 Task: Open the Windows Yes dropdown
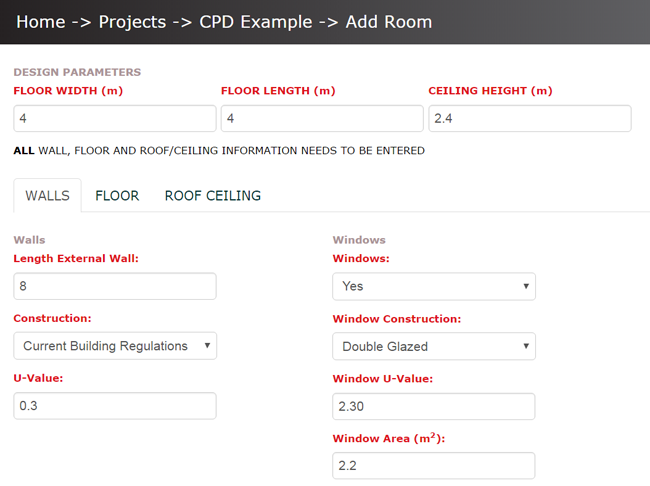click(434, 286)
